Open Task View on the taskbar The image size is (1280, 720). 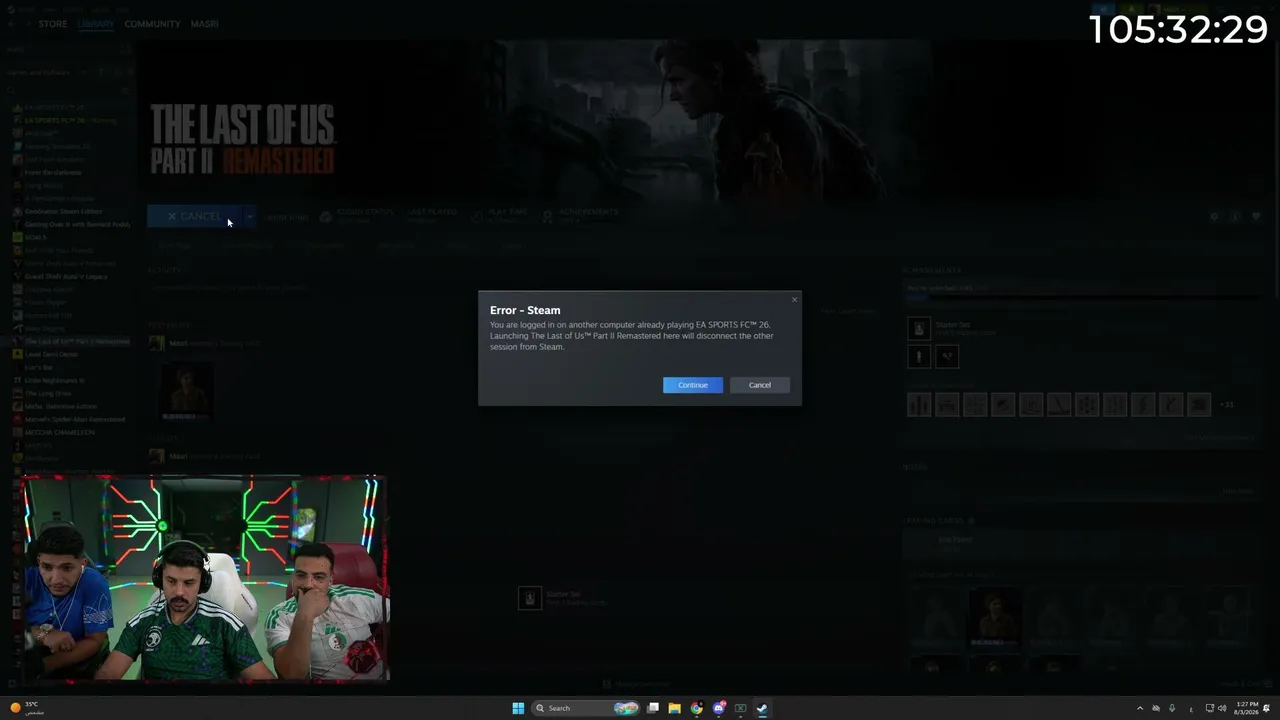pyautogui.click(x=653, y=708)
